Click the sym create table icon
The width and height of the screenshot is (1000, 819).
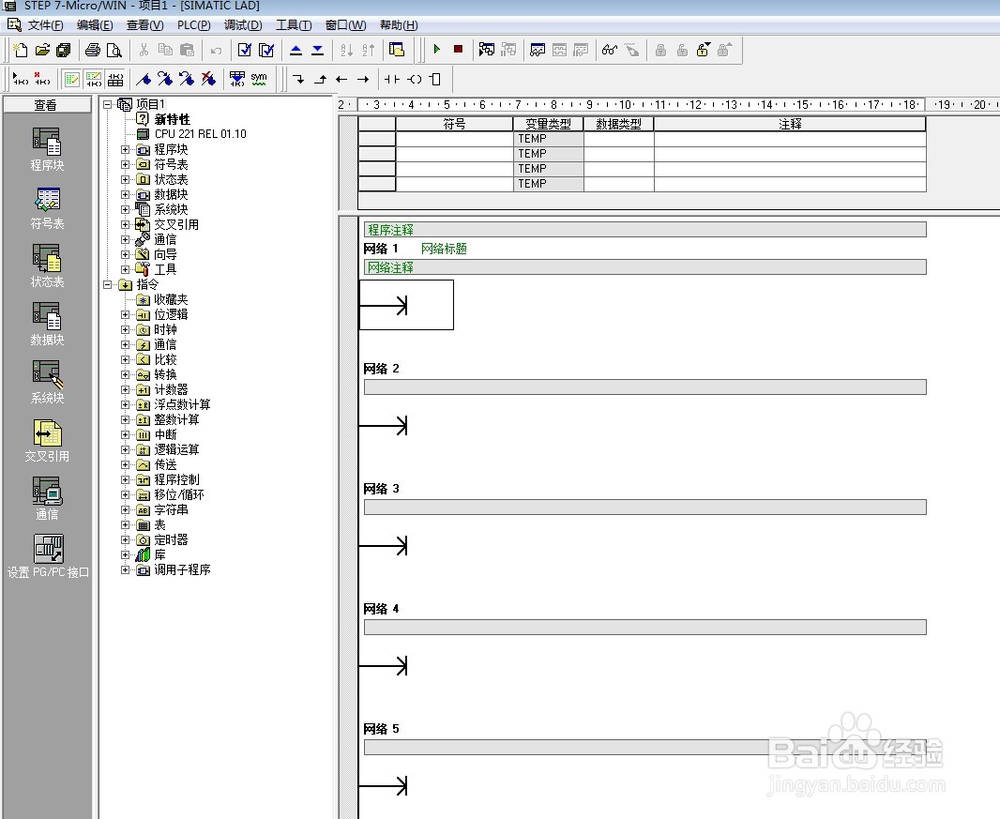(x=259, y=79)
